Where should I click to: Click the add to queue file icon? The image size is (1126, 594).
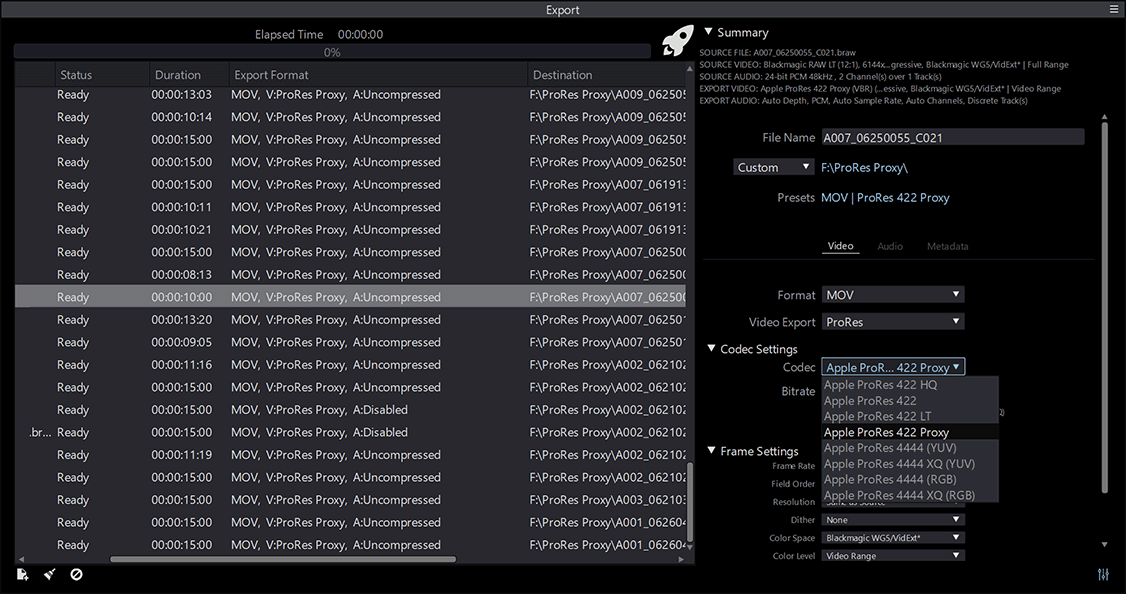(x=22, y=574)
